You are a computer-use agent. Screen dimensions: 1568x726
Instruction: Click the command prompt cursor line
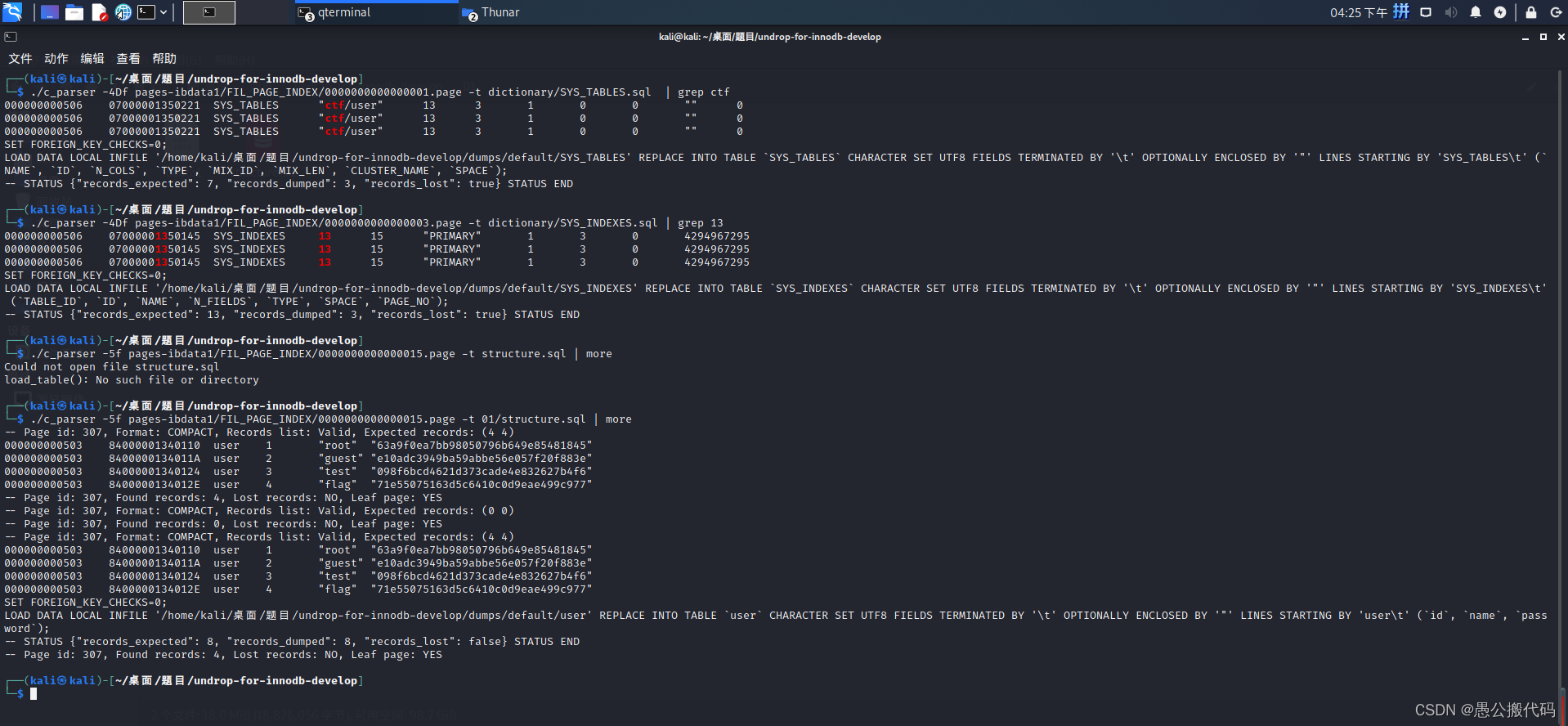(34, 694)
